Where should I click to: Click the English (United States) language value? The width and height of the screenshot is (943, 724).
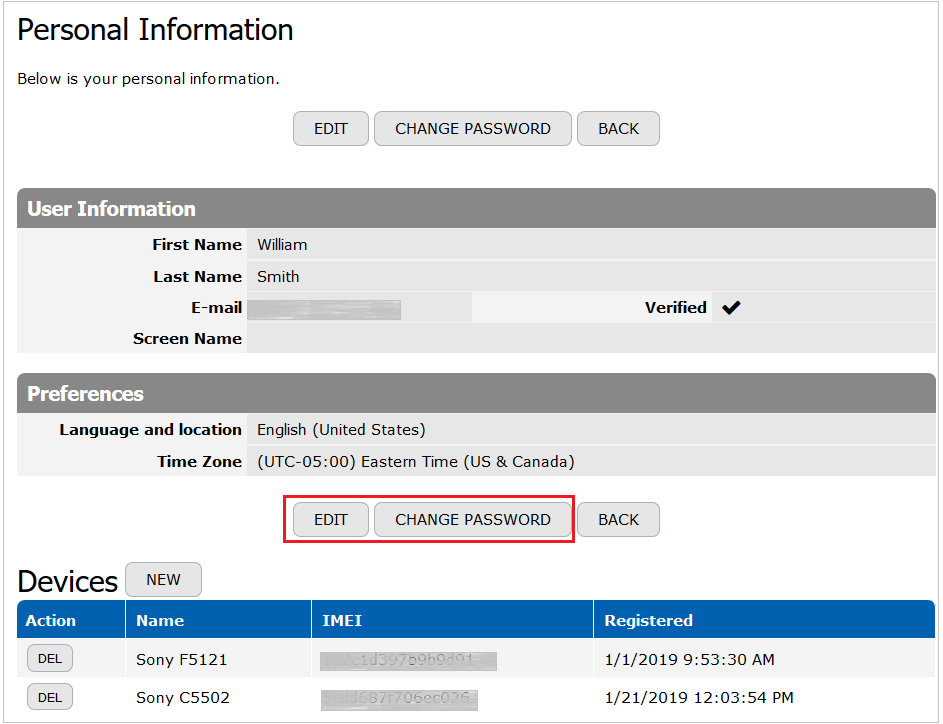click(341, 430)
